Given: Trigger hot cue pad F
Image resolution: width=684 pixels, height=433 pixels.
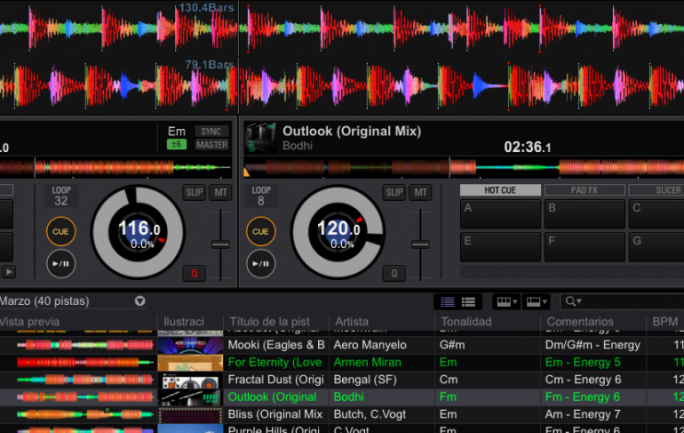Looking at the screenshot, I should coord(585,247).
